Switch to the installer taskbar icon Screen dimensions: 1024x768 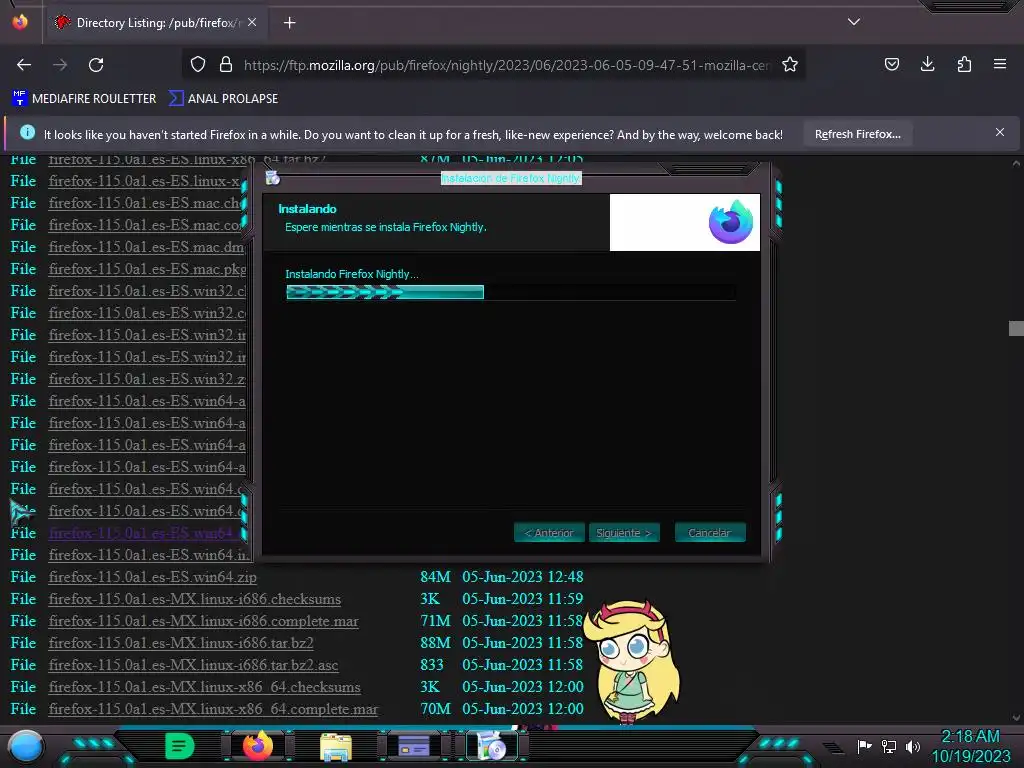point(492,746)
